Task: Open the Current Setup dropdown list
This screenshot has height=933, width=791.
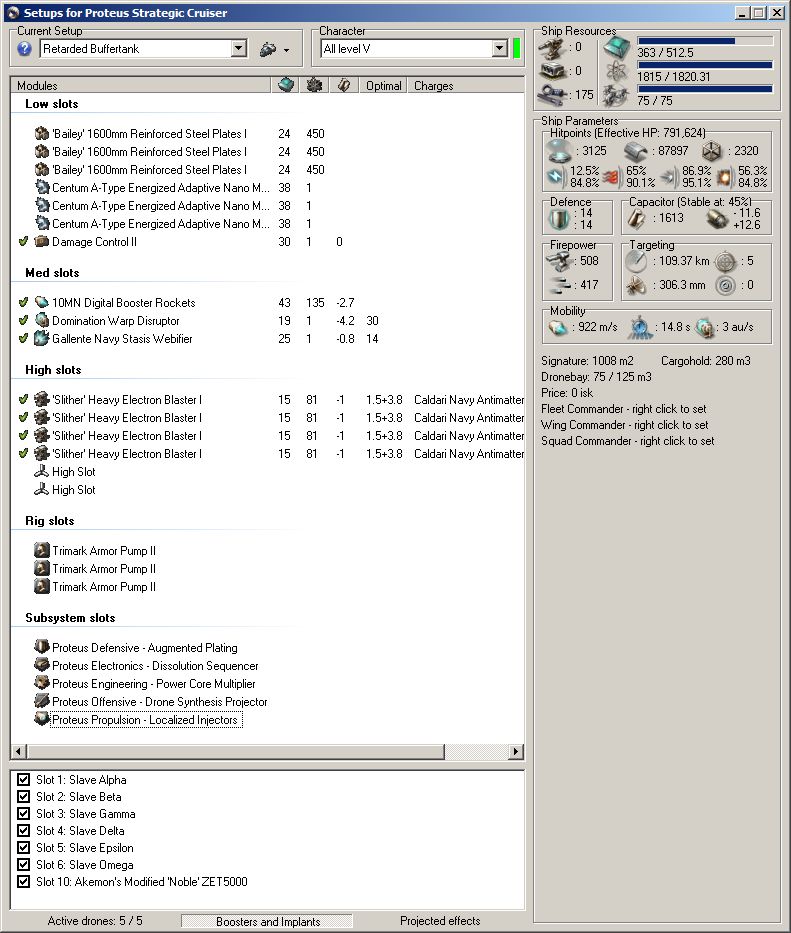Action: (239, 49)
